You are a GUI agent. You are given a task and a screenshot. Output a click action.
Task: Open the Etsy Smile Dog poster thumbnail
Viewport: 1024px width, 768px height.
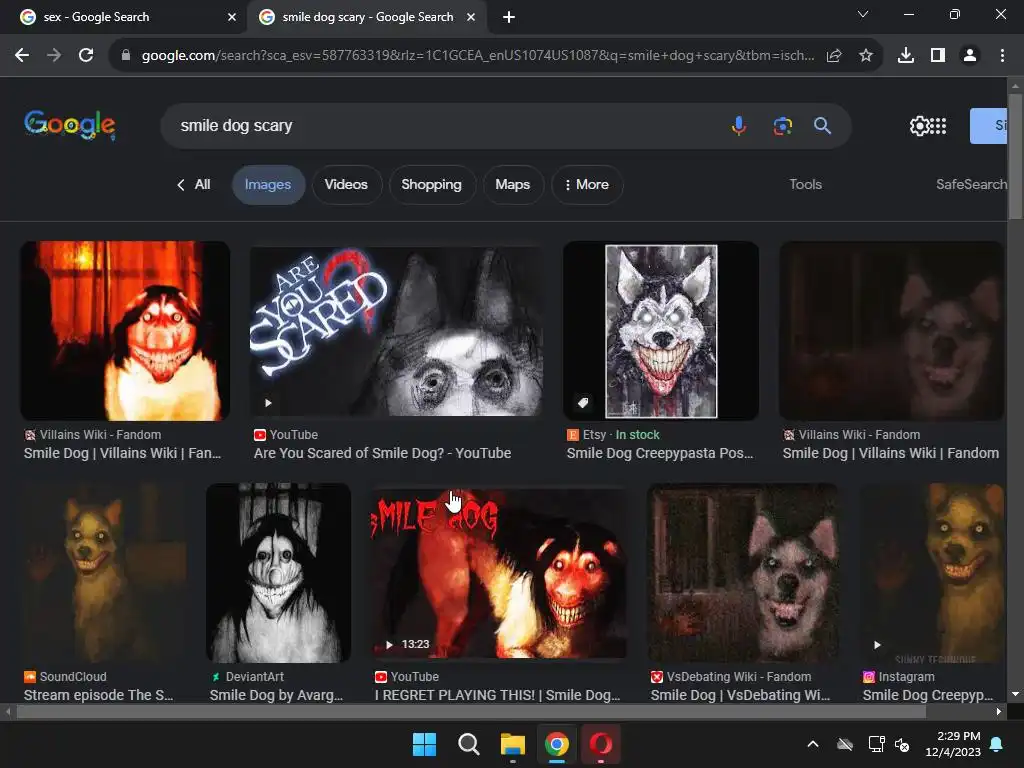661,331
